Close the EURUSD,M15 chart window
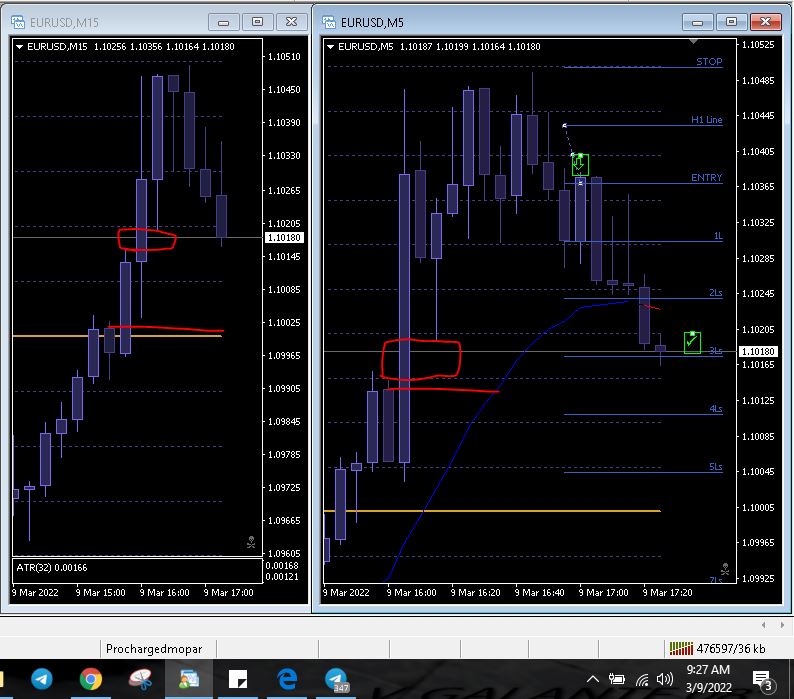This screenshot has width=794, height=699. point(291,22)
